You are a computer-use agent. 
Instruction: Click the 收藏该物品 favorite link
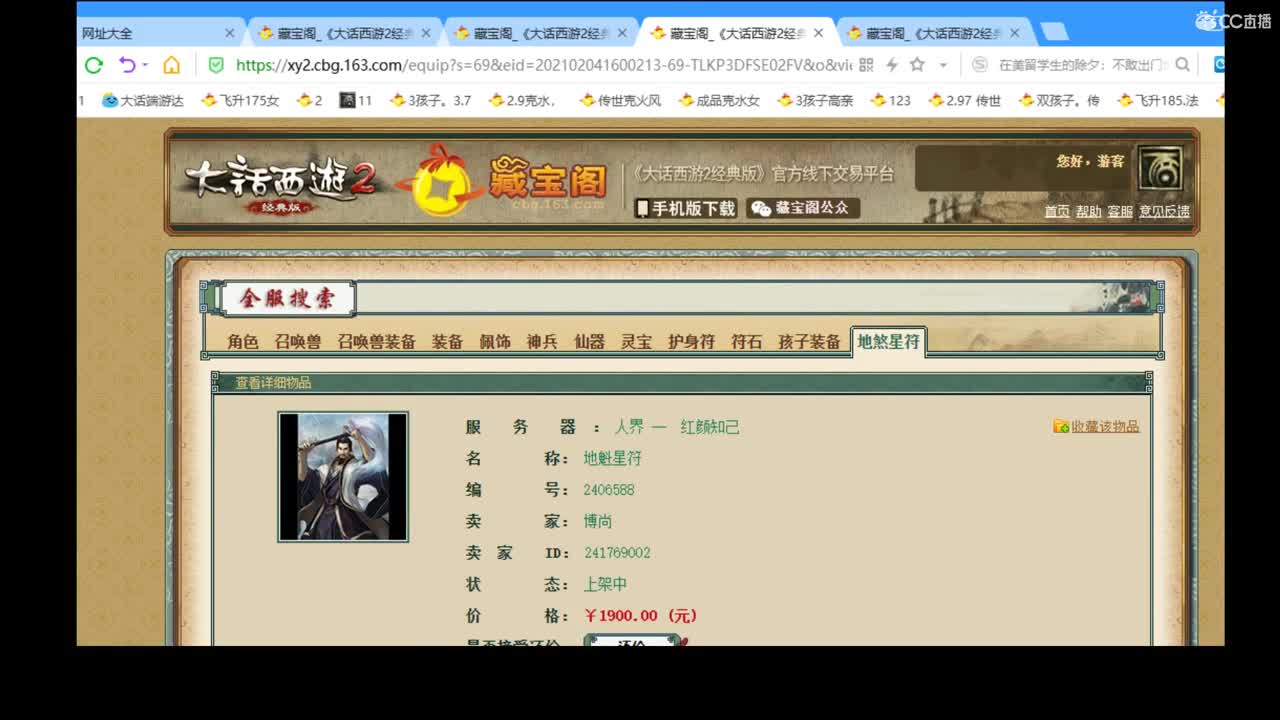[x=1096, y=427]
